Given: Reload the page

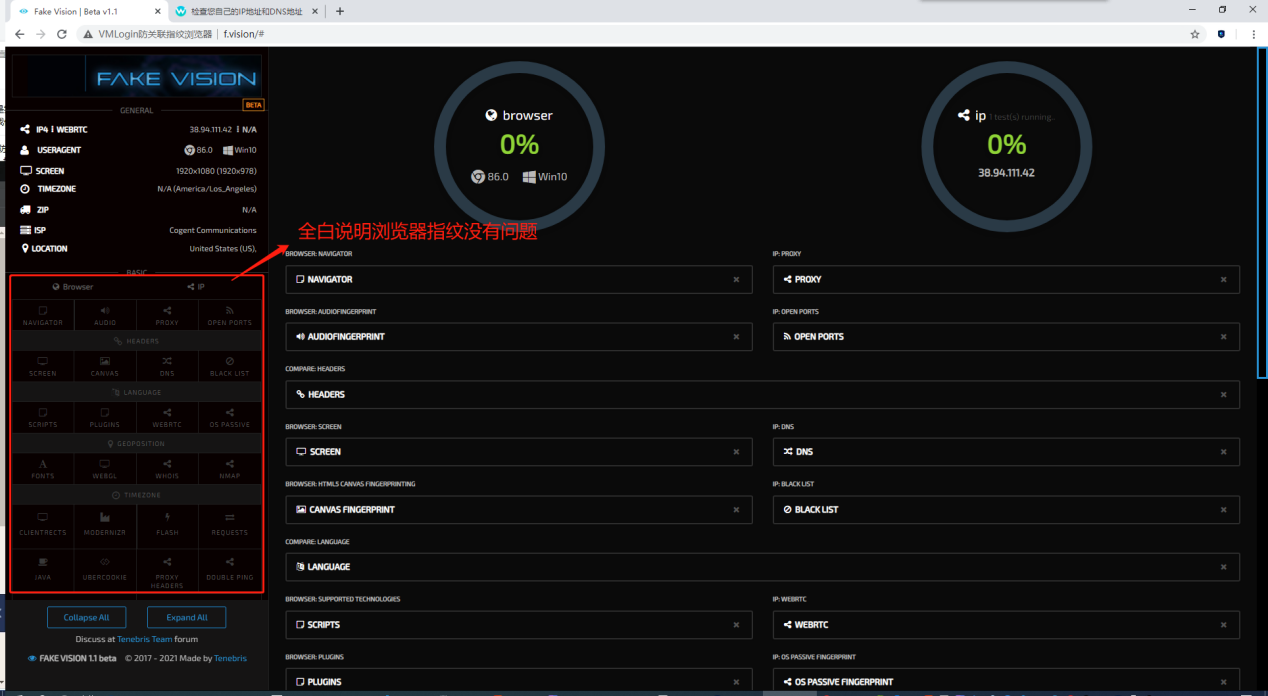Looking at the screenshot, I should (x=62, y=34).
